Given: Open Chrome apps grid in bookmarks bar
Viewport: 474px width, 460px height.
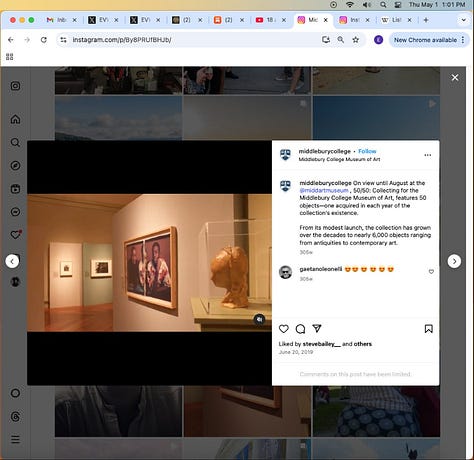Looking at the screenshot, I should pyautogui.click(x=10, y=57).
